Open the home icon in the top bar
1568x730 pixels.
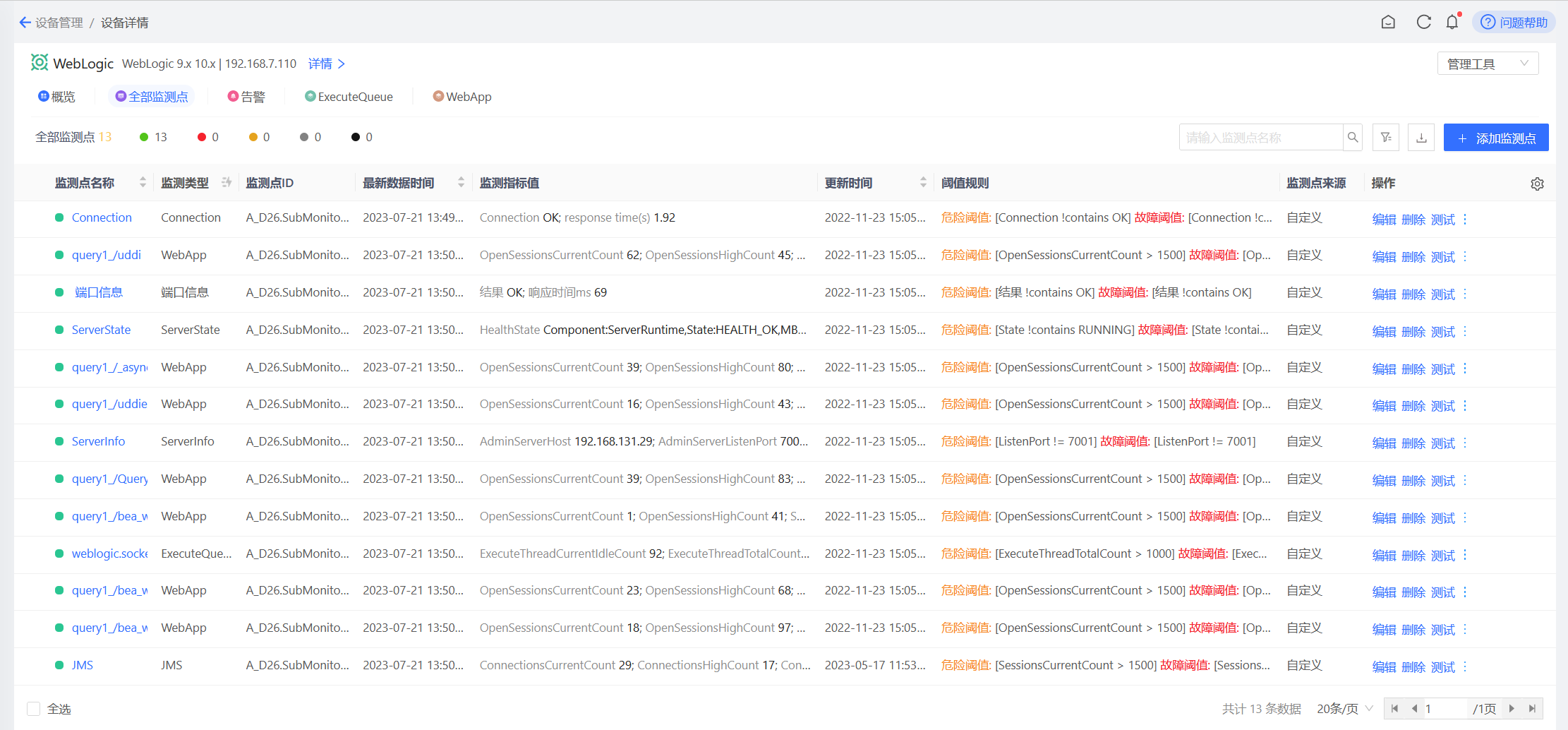pyautogui.click(x=1388, y=23)
